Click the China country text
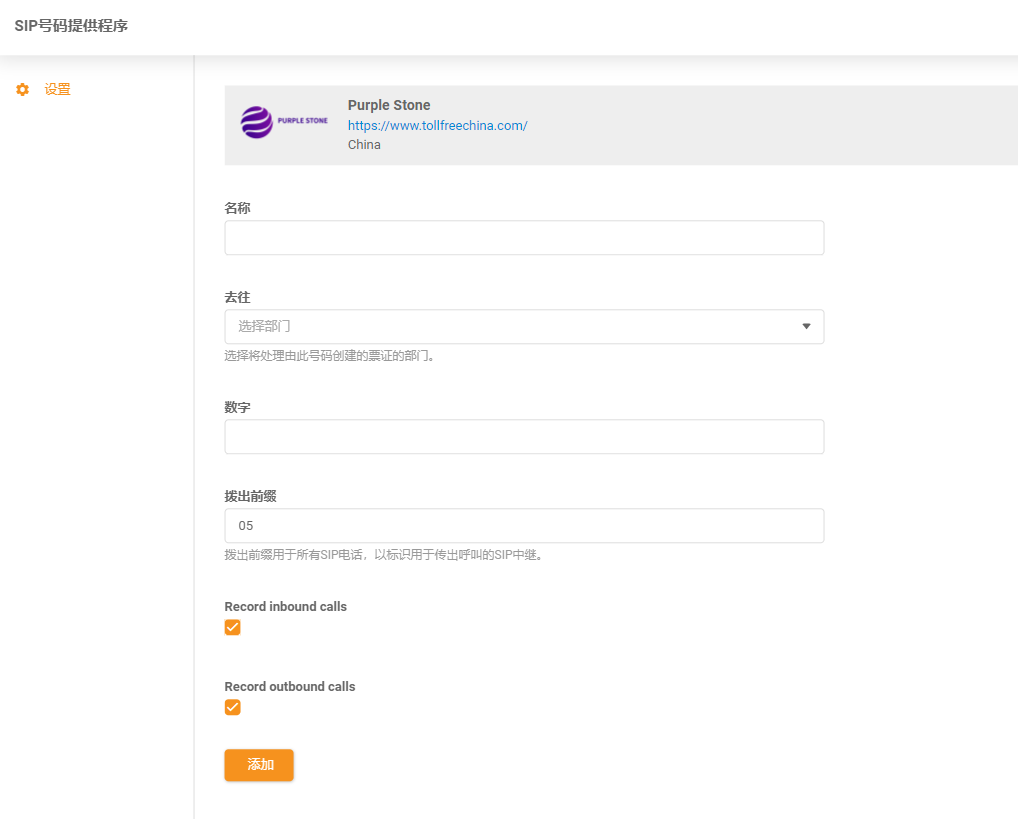Viewport: 1018px width, 819px height. point(364,144)
